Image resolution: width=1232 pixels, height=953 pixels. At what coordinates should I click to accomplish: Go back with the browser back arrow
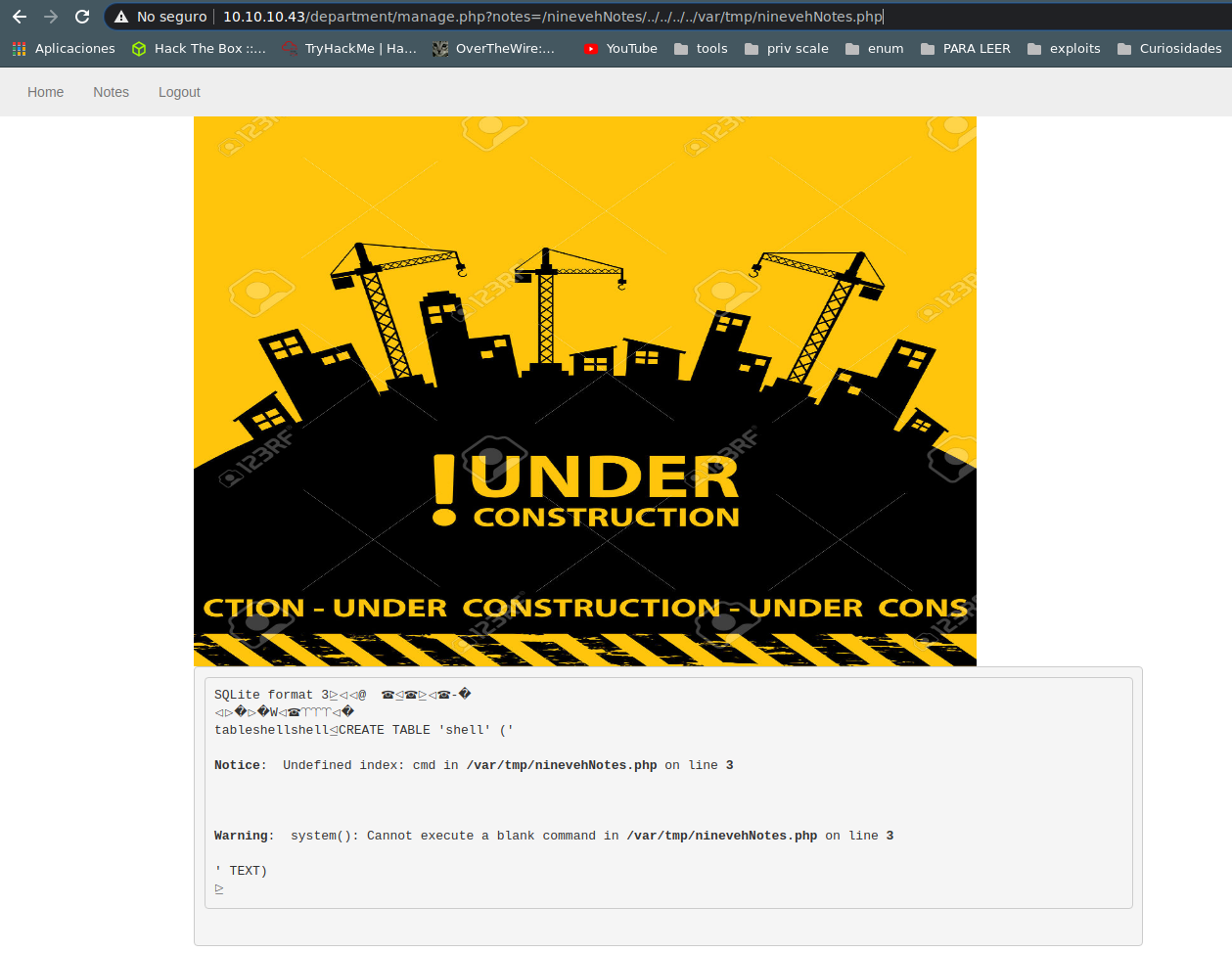20,17
